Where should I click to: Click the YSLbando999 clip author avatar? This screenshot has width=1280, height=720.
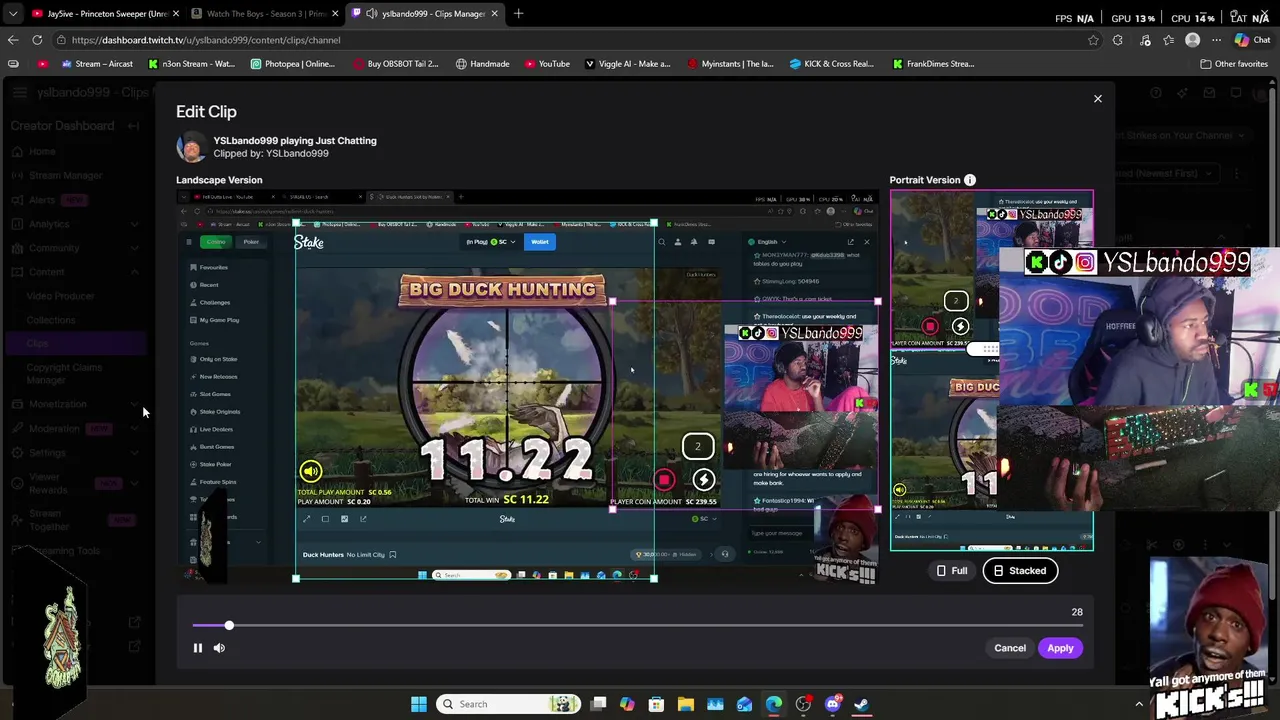191,147
